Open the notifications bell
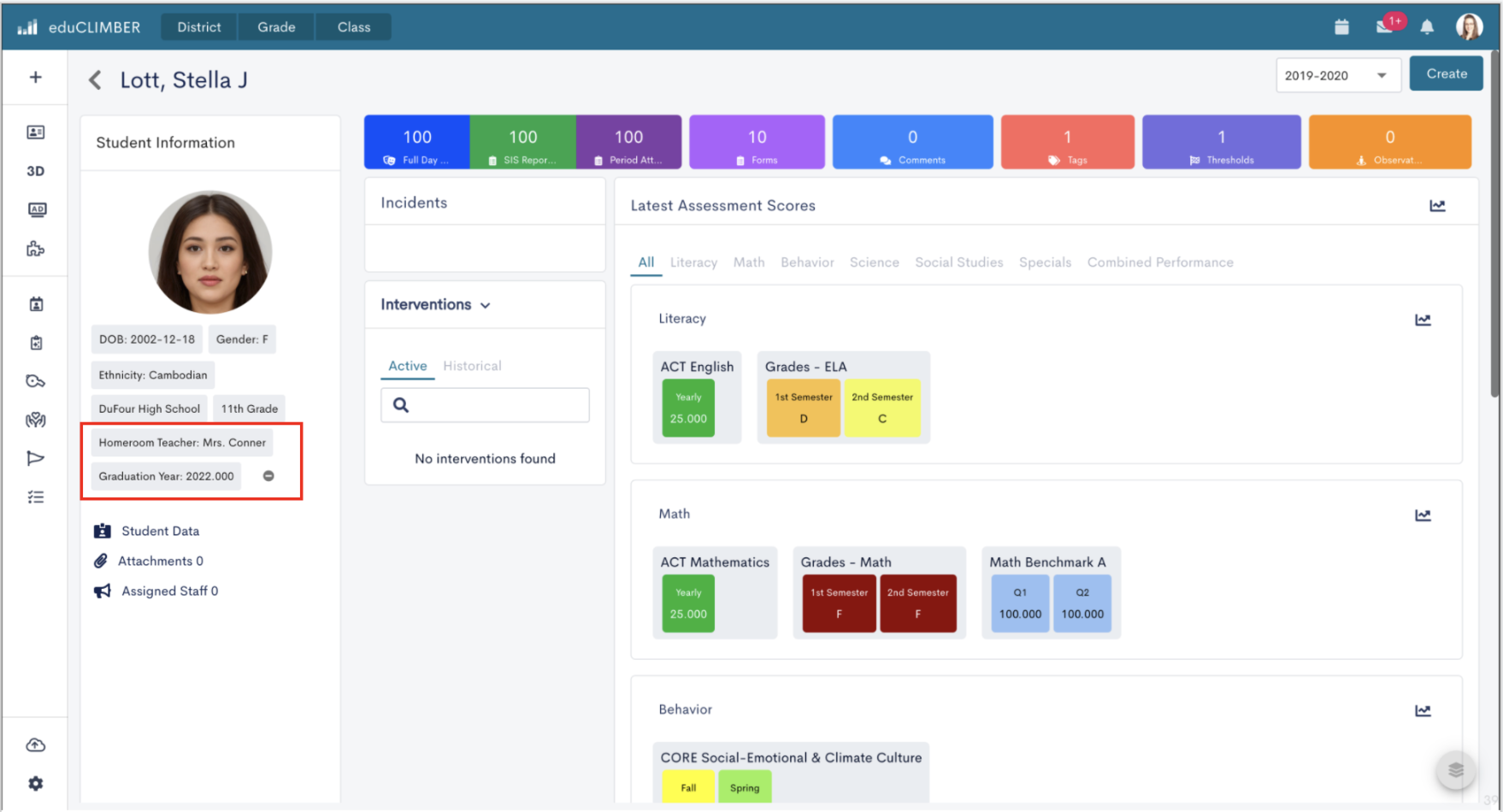1503x812 pixels. [x=1427, y=27]
